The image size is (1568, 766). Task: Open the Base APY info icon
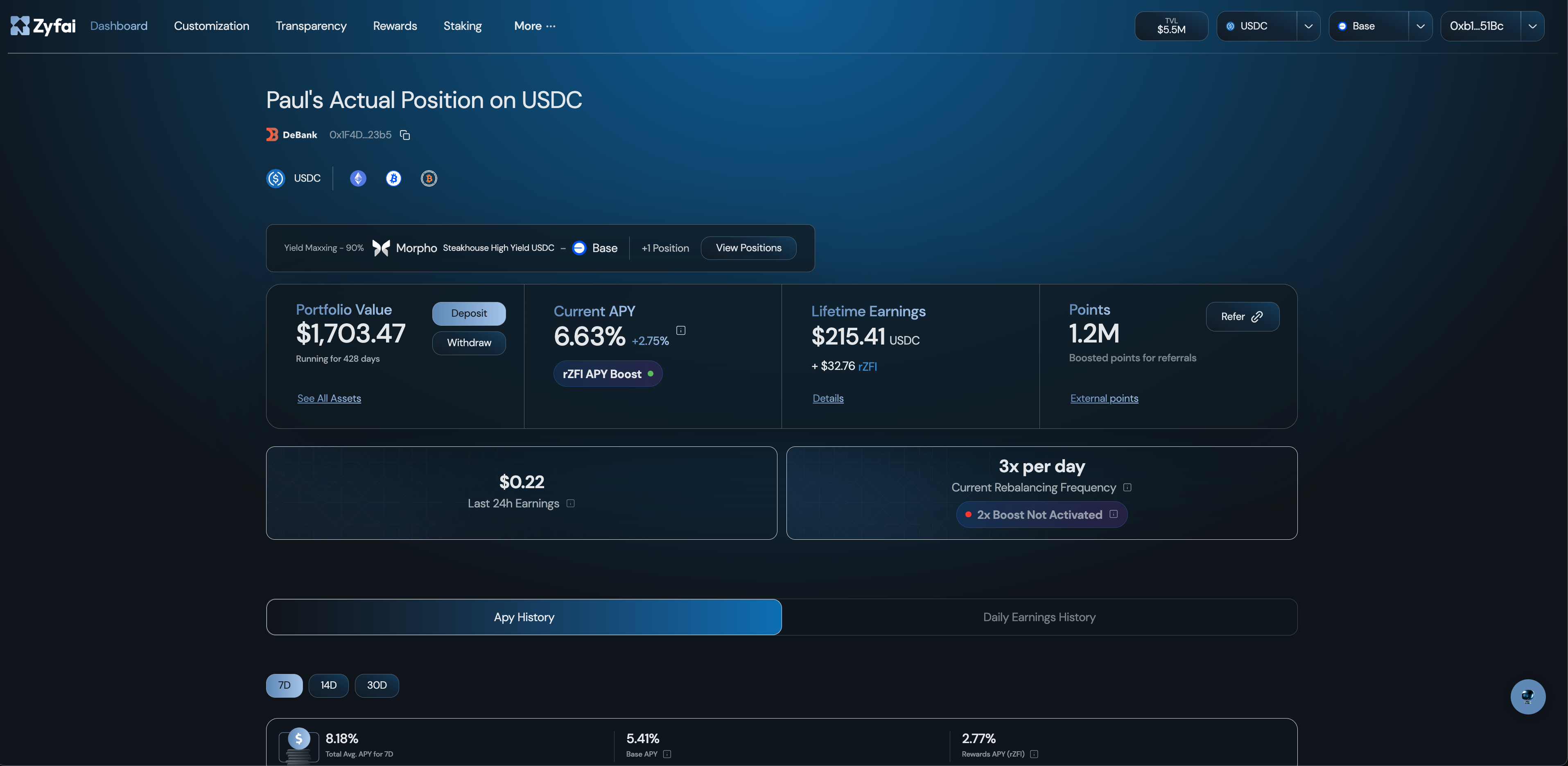coord(667,754)
